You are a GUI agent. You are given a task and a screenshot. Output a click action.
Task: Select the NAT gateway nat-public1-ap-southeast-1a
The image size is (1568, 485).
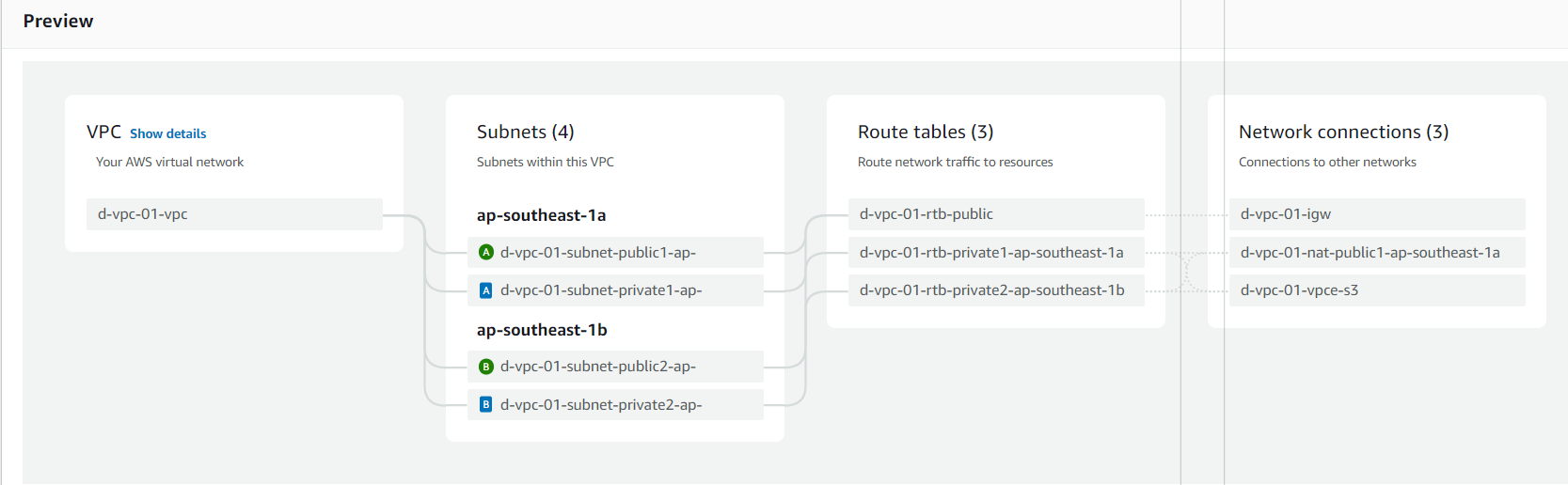coord(1370,252)
